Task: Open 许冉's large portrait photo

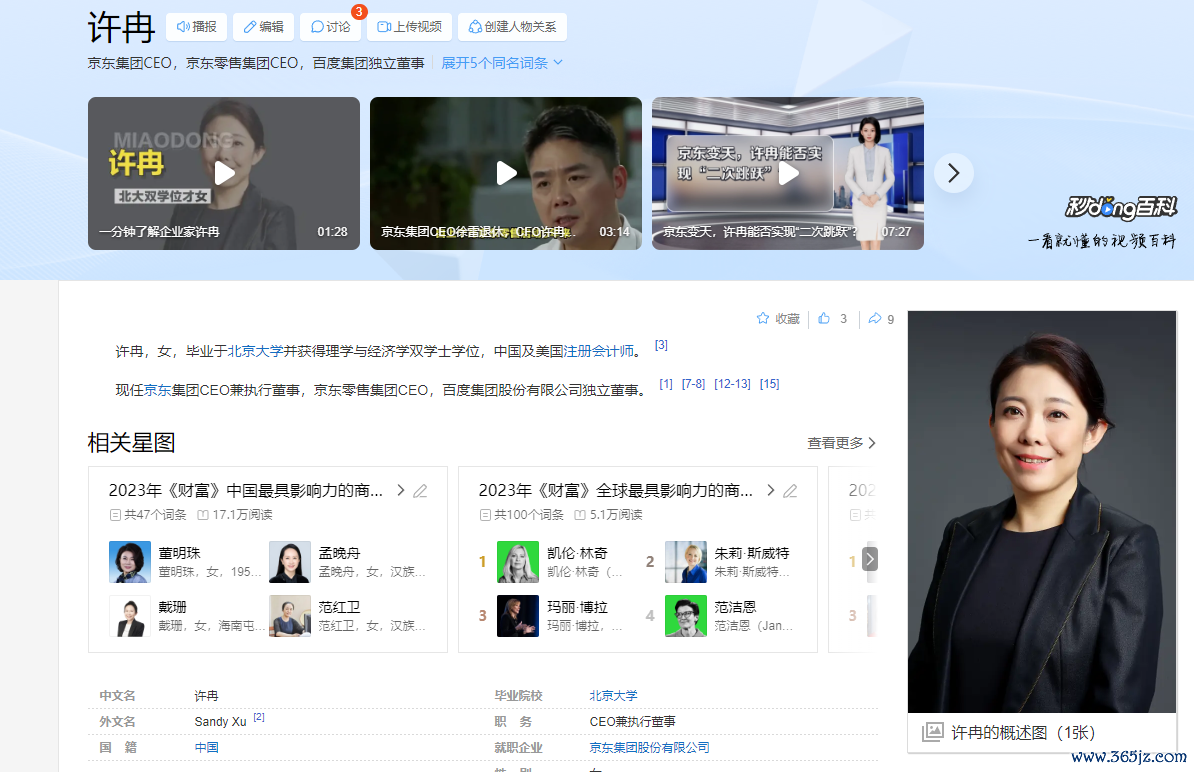Action: point(1042,512)
